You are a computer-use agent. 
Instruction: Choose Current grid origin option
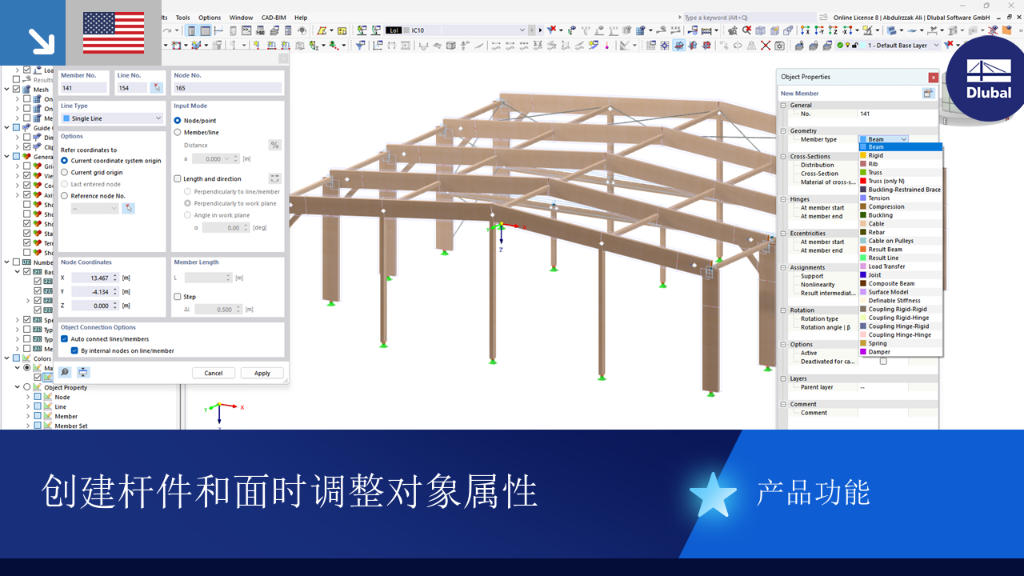coord(65,172)
